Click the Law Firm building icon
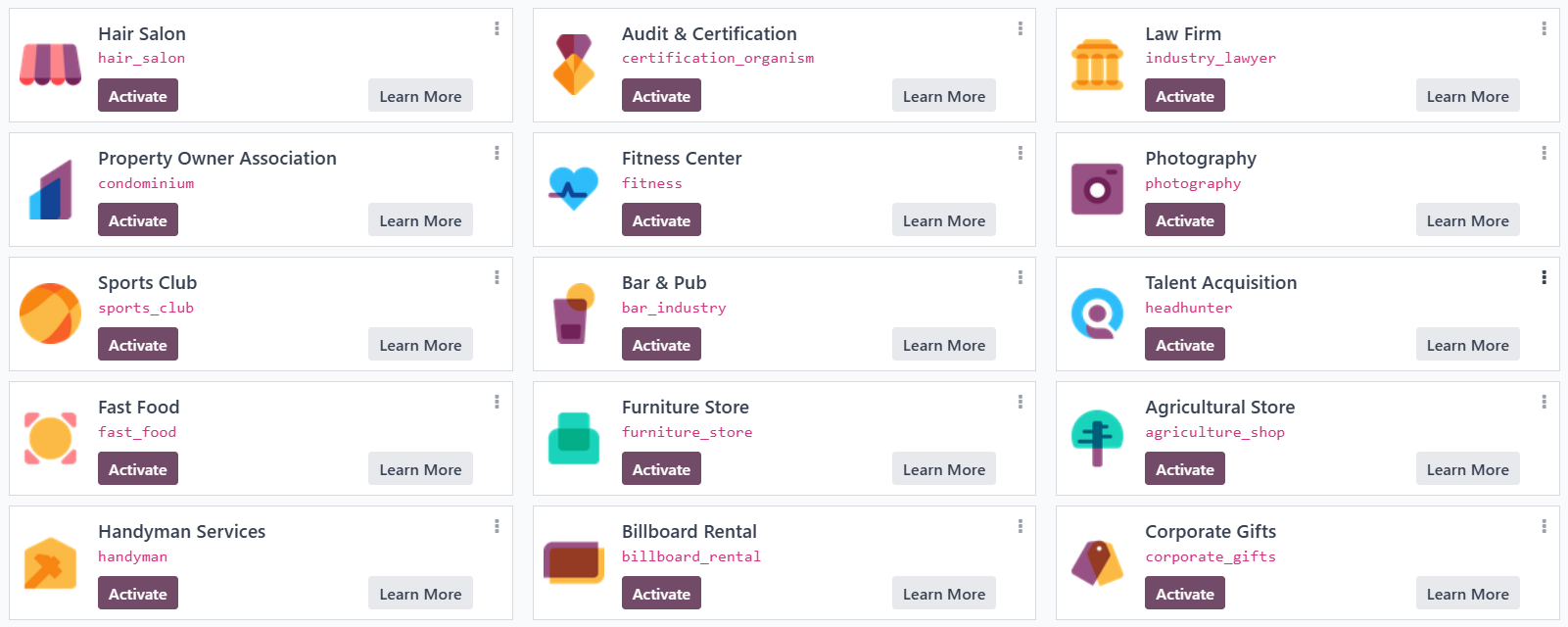This screenshot has height=627, width=1568. click(x=1097, y=65)
